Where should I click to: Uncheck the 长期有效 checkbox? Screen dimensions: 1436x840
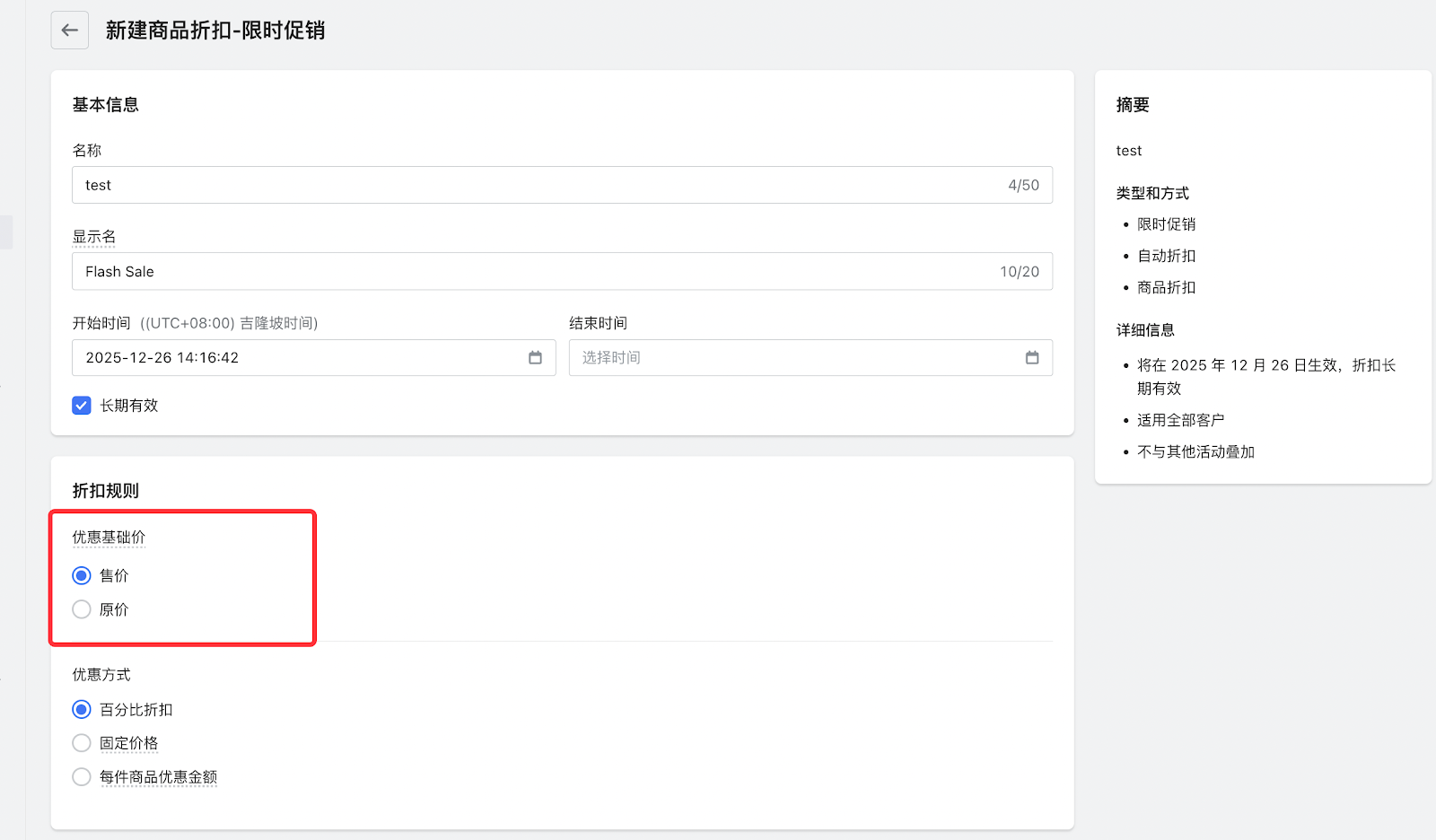[82, 406]
